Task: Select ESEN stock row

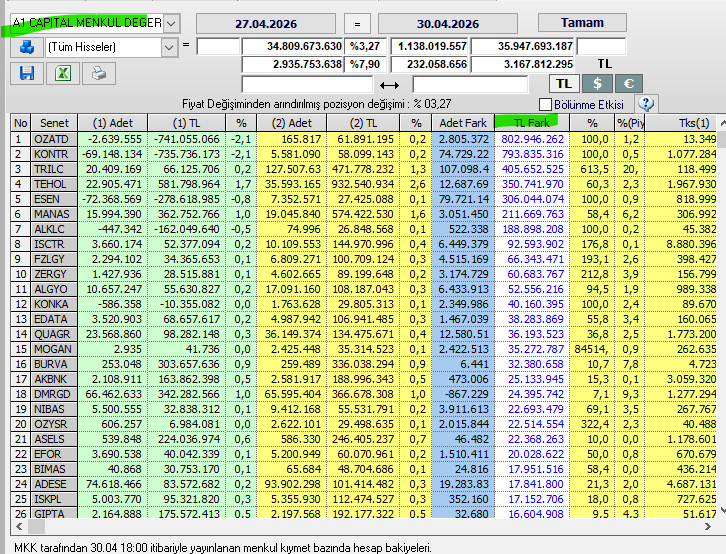Action: tap(363, 199)
